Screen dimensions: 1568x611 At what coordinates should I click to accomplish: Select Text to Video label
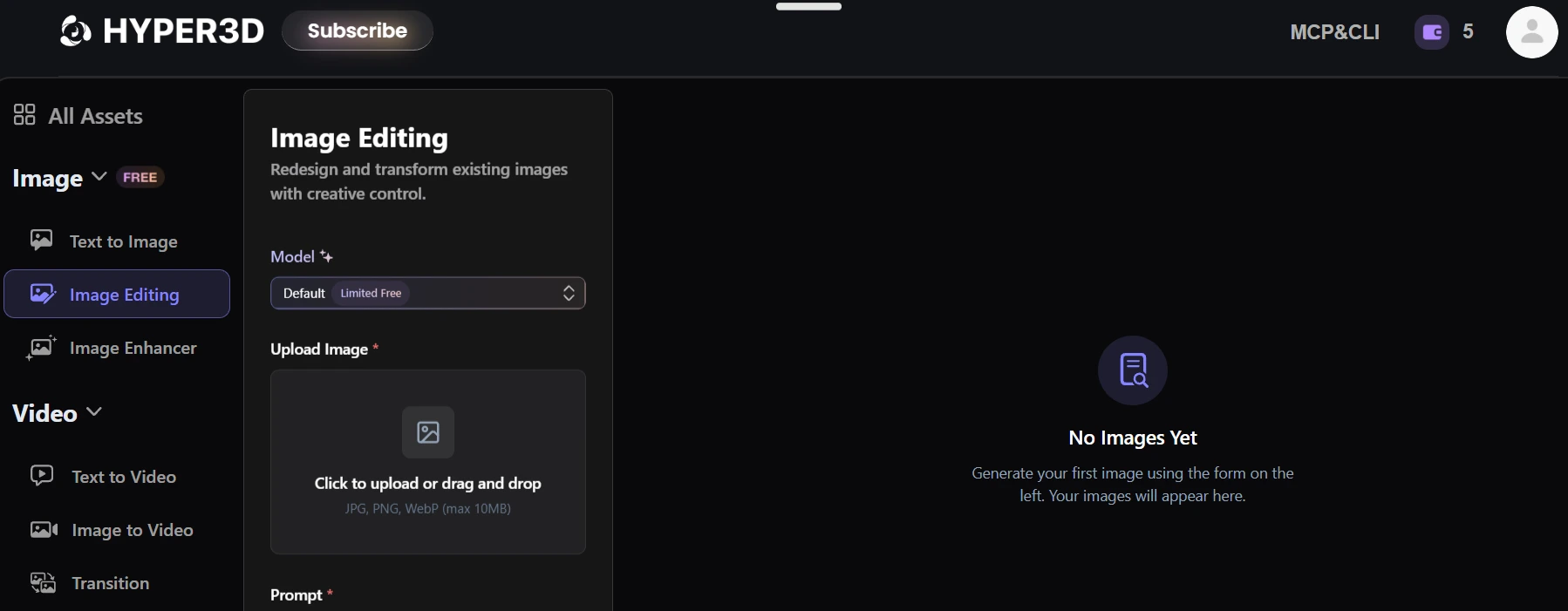[124, 477]
